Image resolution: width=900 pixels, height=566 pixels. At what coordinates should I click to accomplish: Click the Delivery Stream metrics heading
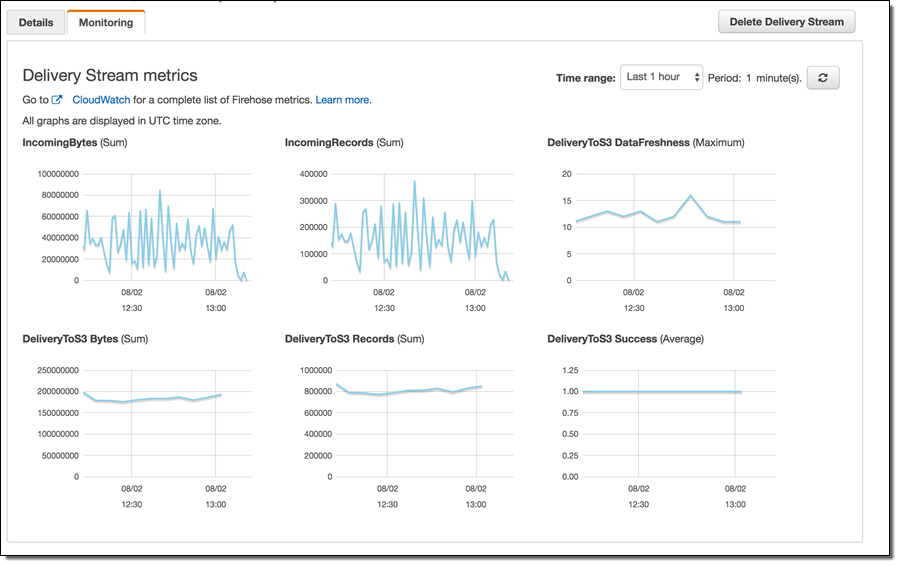tap(110, 75)
